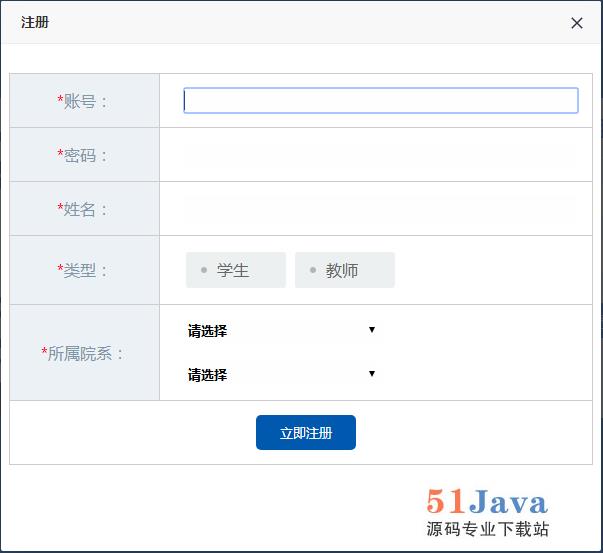Click the 所属院系 label
The image size is (603, 553).
click(x=85, y=353)
